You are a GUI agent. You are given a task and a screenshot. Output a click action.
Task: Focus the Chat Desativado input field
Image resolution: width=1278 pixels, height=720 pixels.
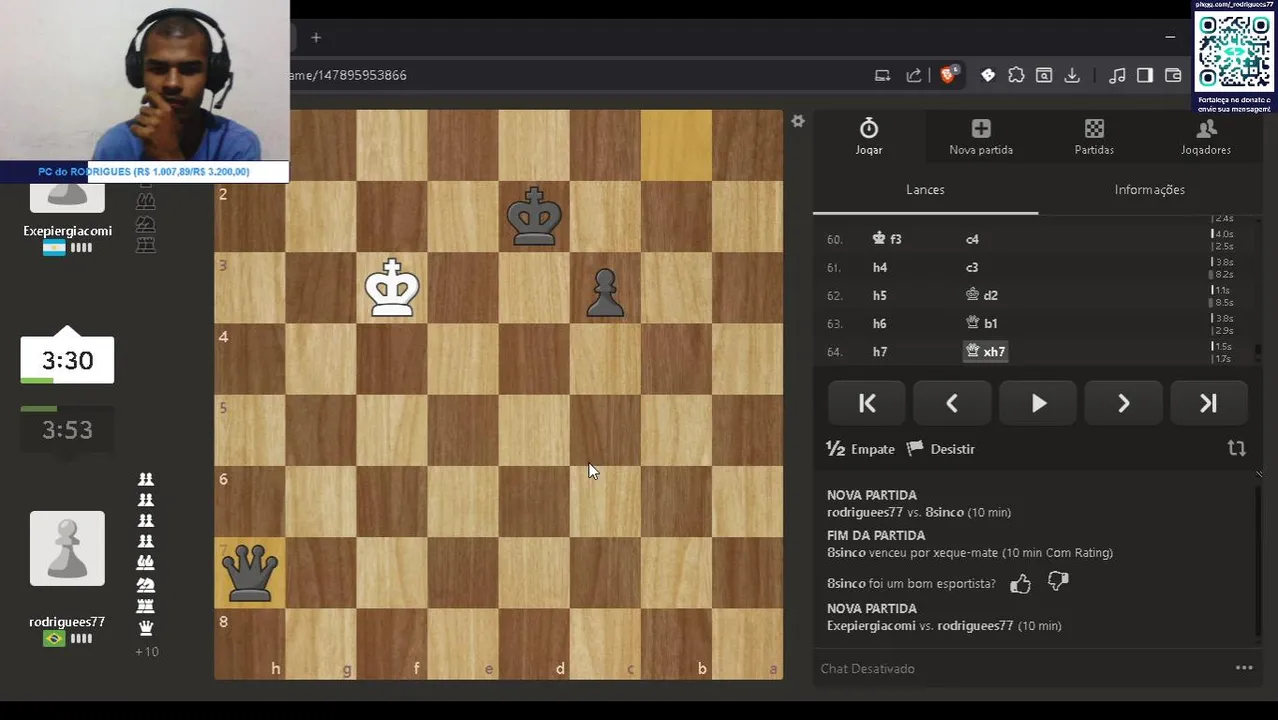tap(1020, 668)
